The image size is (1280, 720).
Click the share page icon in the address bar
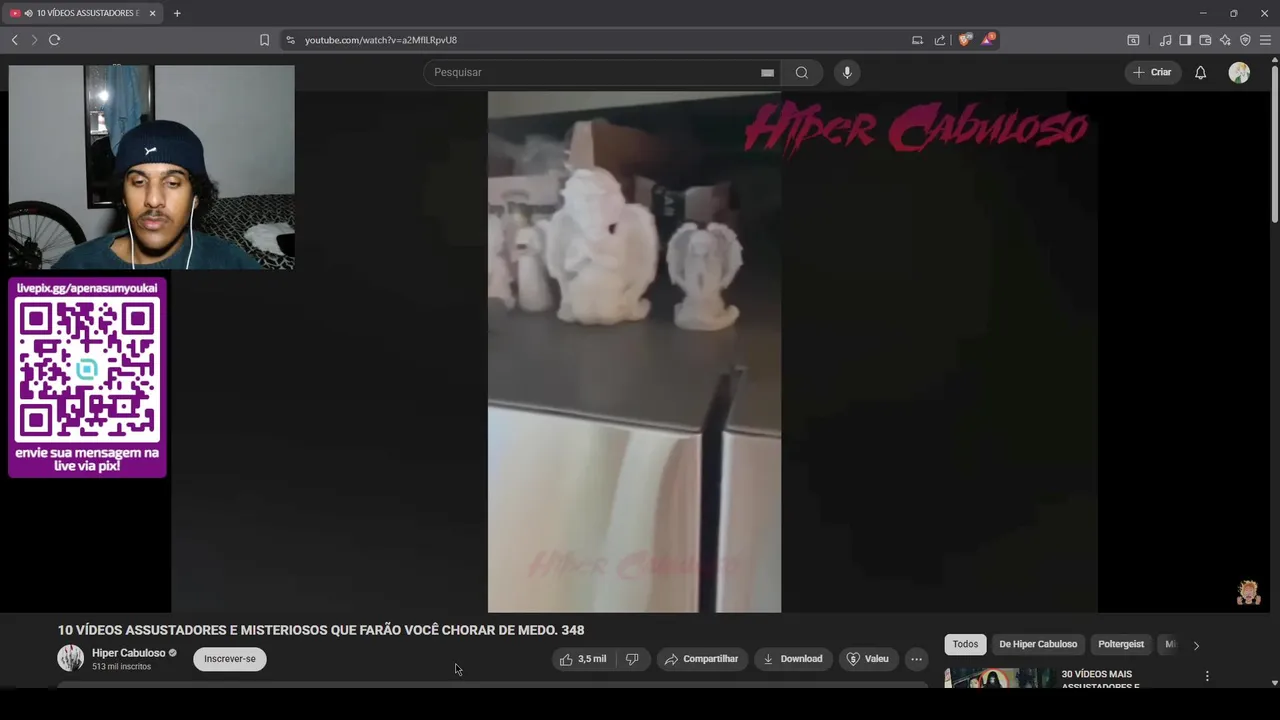(x=940, y=40)
